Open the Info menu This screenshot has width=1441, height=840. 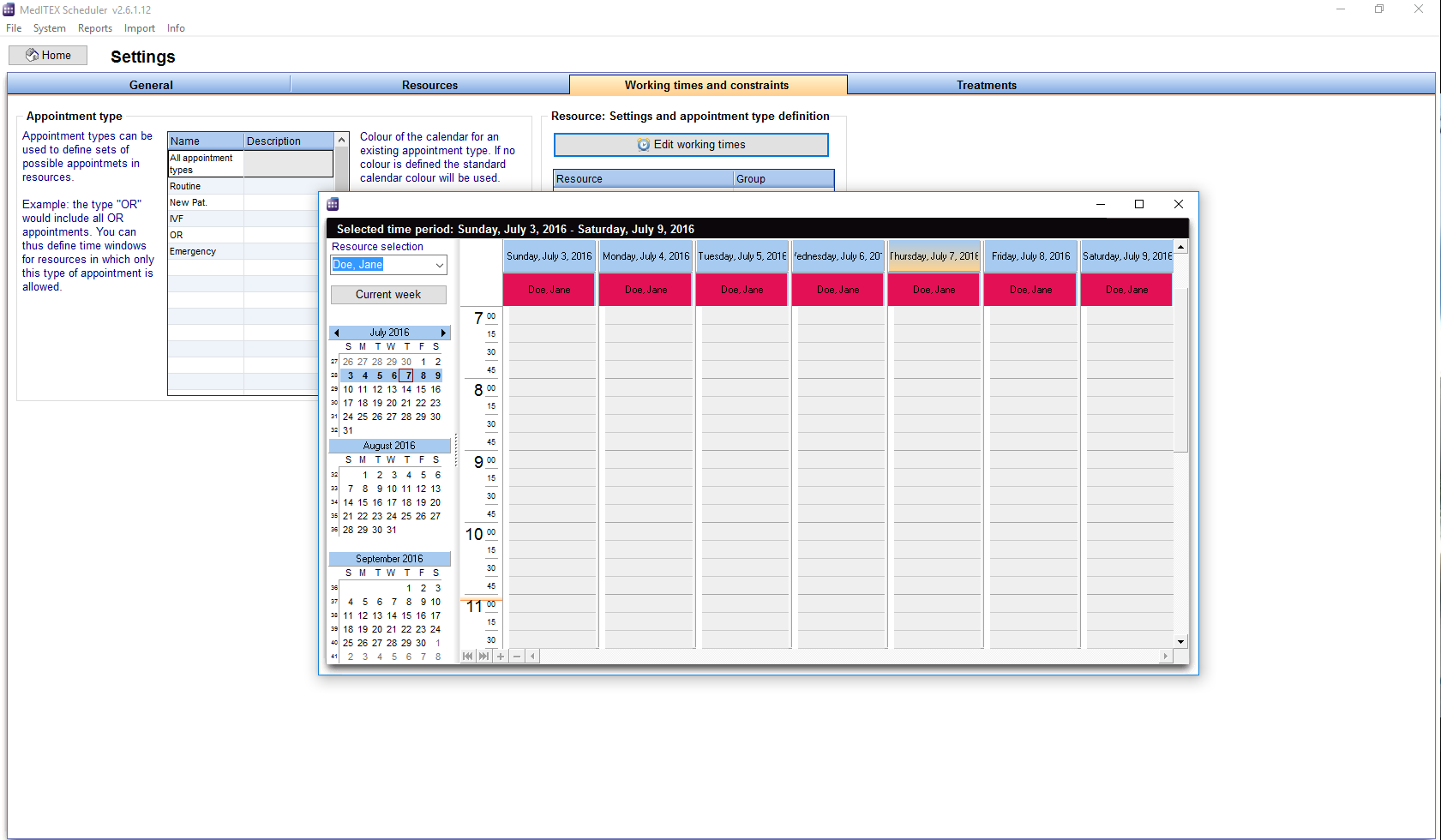(x=176, y=28)
